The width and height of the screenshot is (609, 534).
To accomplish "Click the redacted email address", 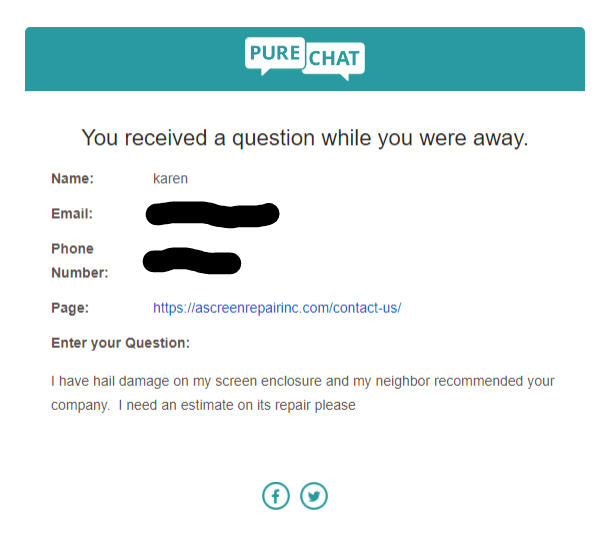I will (x=211, y=214).
